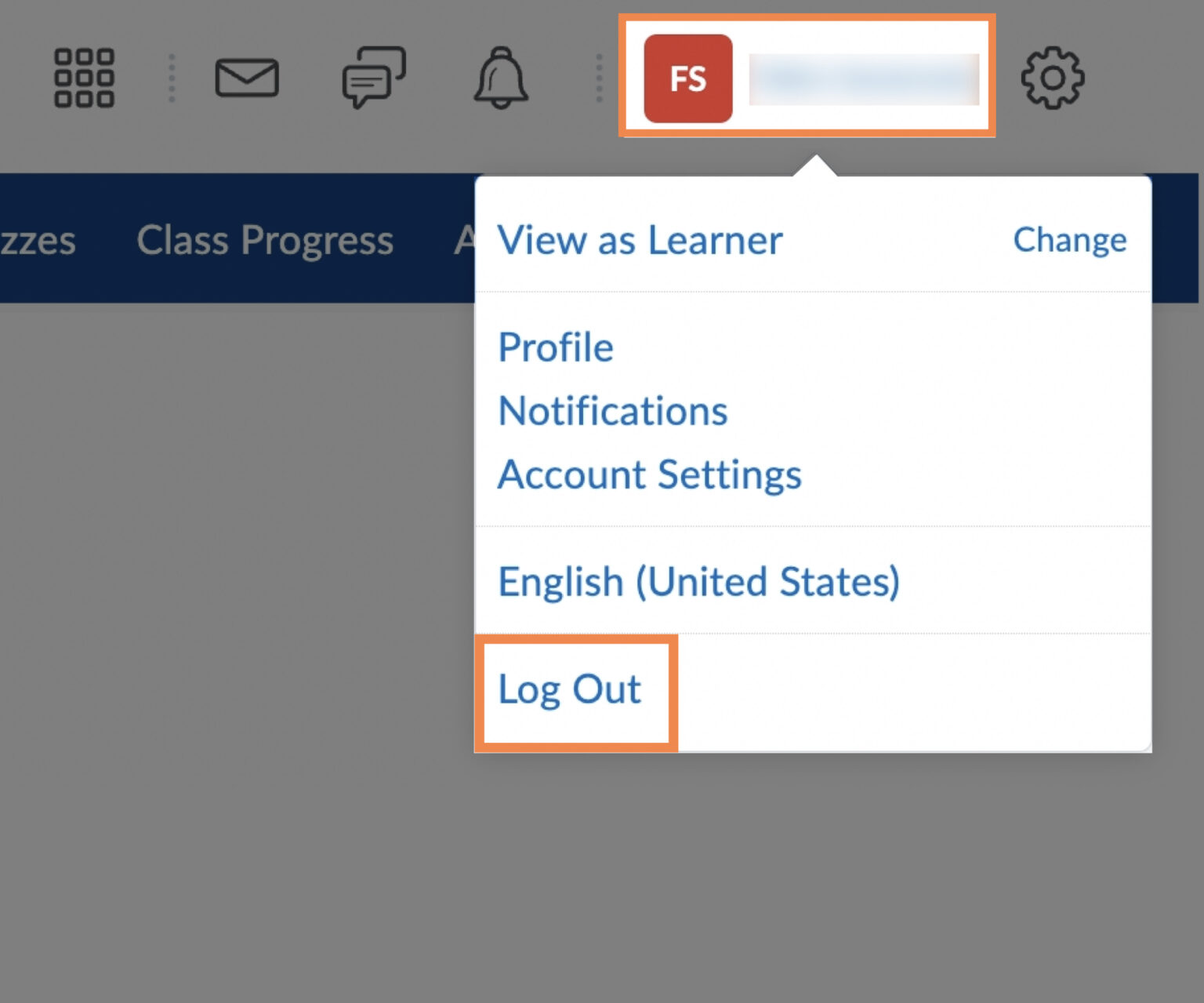Open Account Settings
This screenshot has width=1204, height=1003.
651,474
